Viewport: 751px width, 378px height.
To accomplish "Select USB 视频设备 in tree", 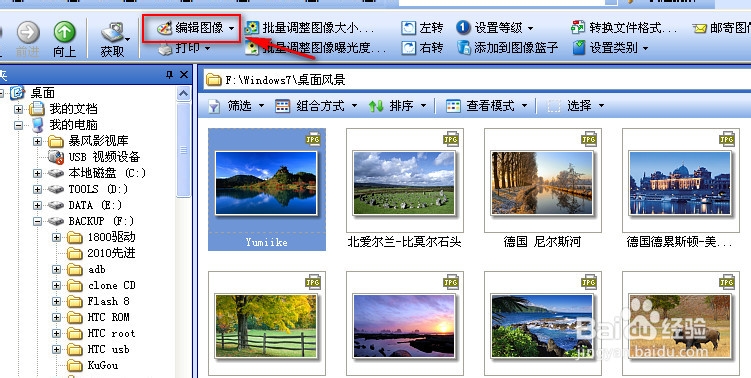I will [x=104, y=157].
